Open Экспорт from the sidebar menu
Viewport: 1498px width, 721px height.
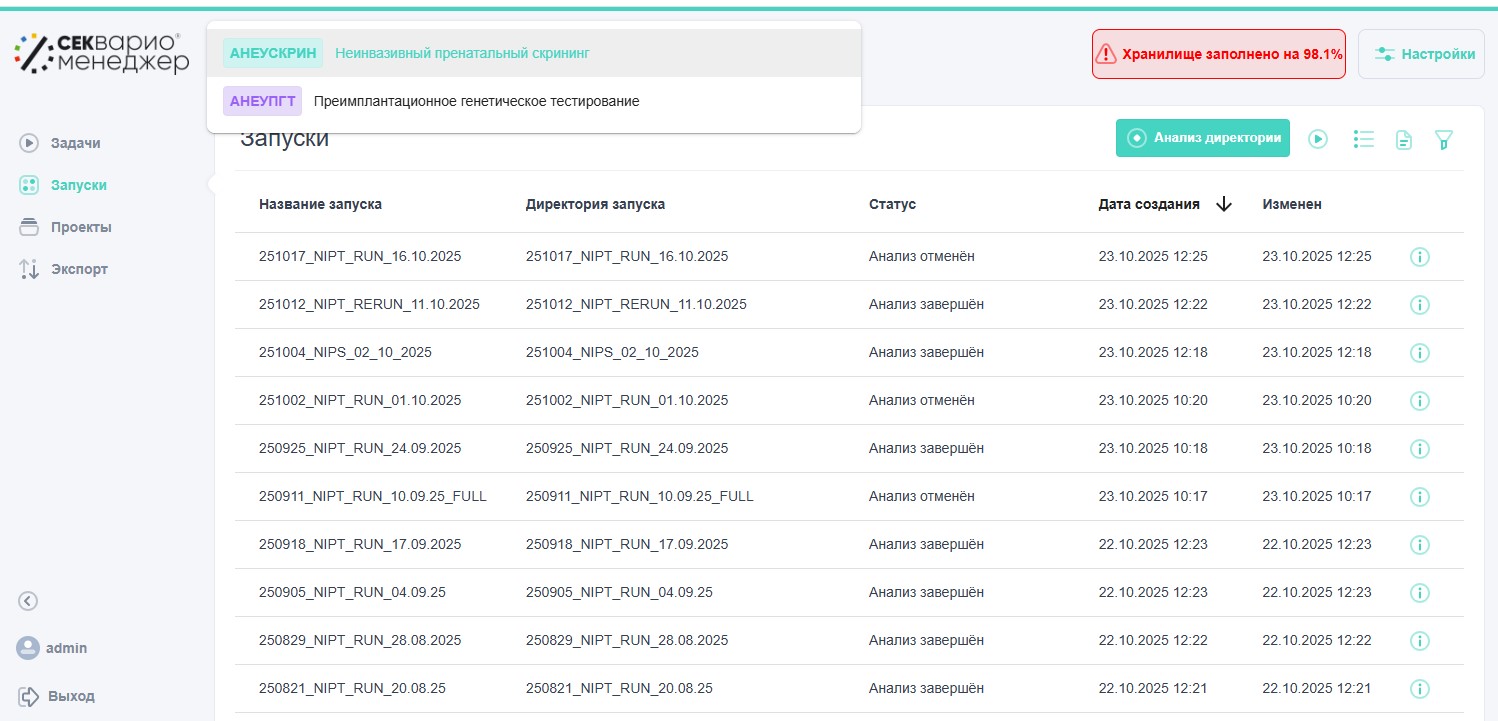(79, 269)
